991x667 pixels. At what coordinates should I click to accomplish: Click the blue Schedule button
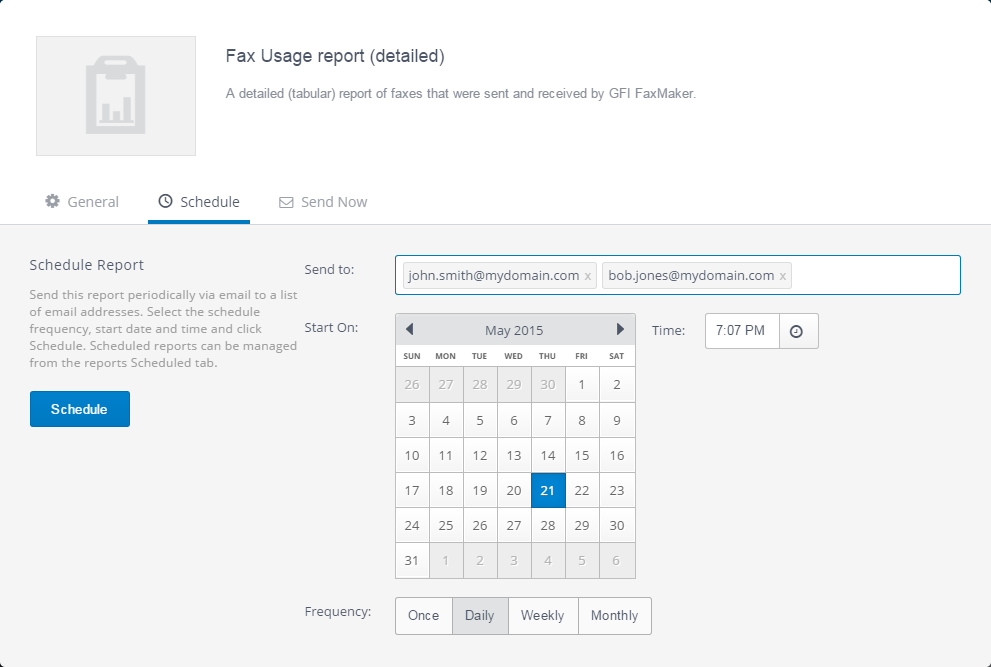click(80, 409)
